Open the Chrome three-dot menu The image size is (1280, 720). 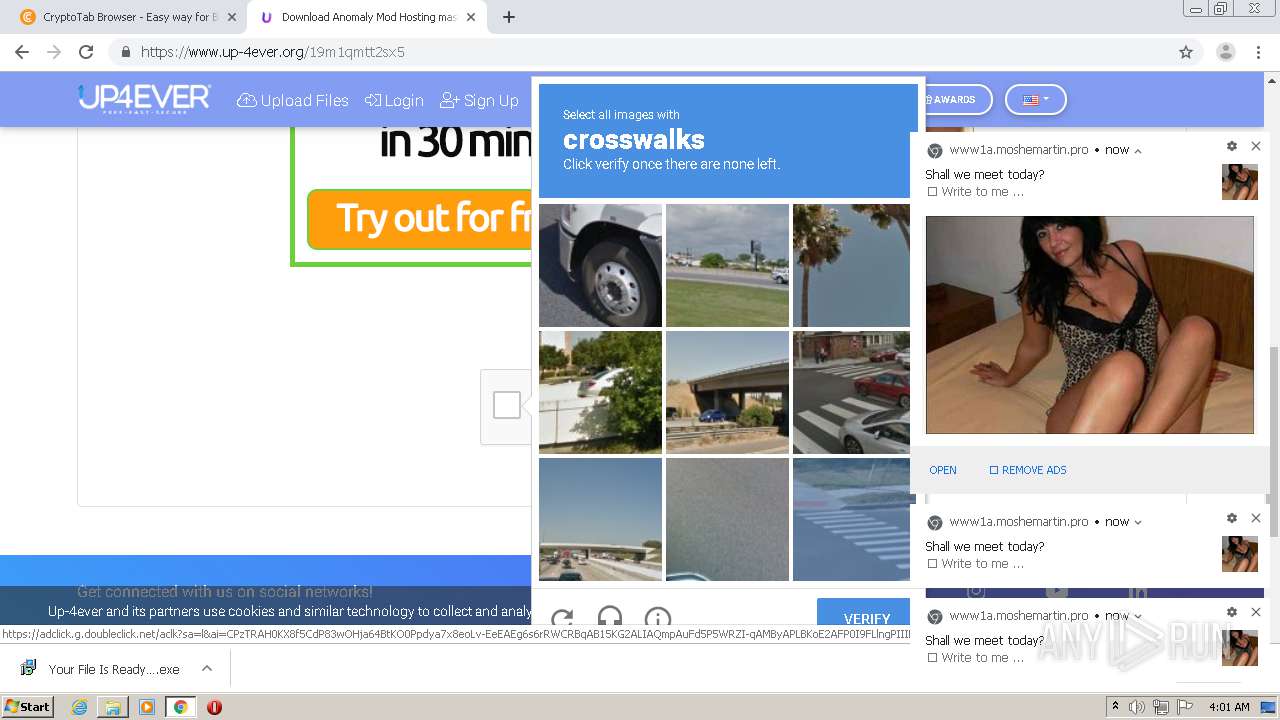(x=1258, y=52)
